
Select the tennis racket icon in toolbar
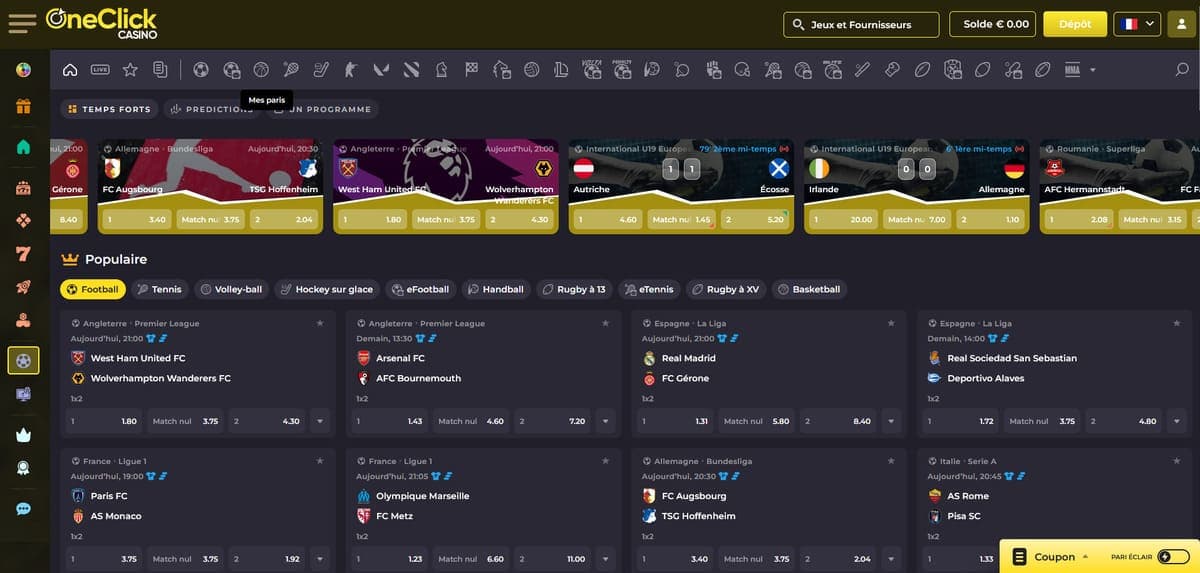(x=291, y=70)
